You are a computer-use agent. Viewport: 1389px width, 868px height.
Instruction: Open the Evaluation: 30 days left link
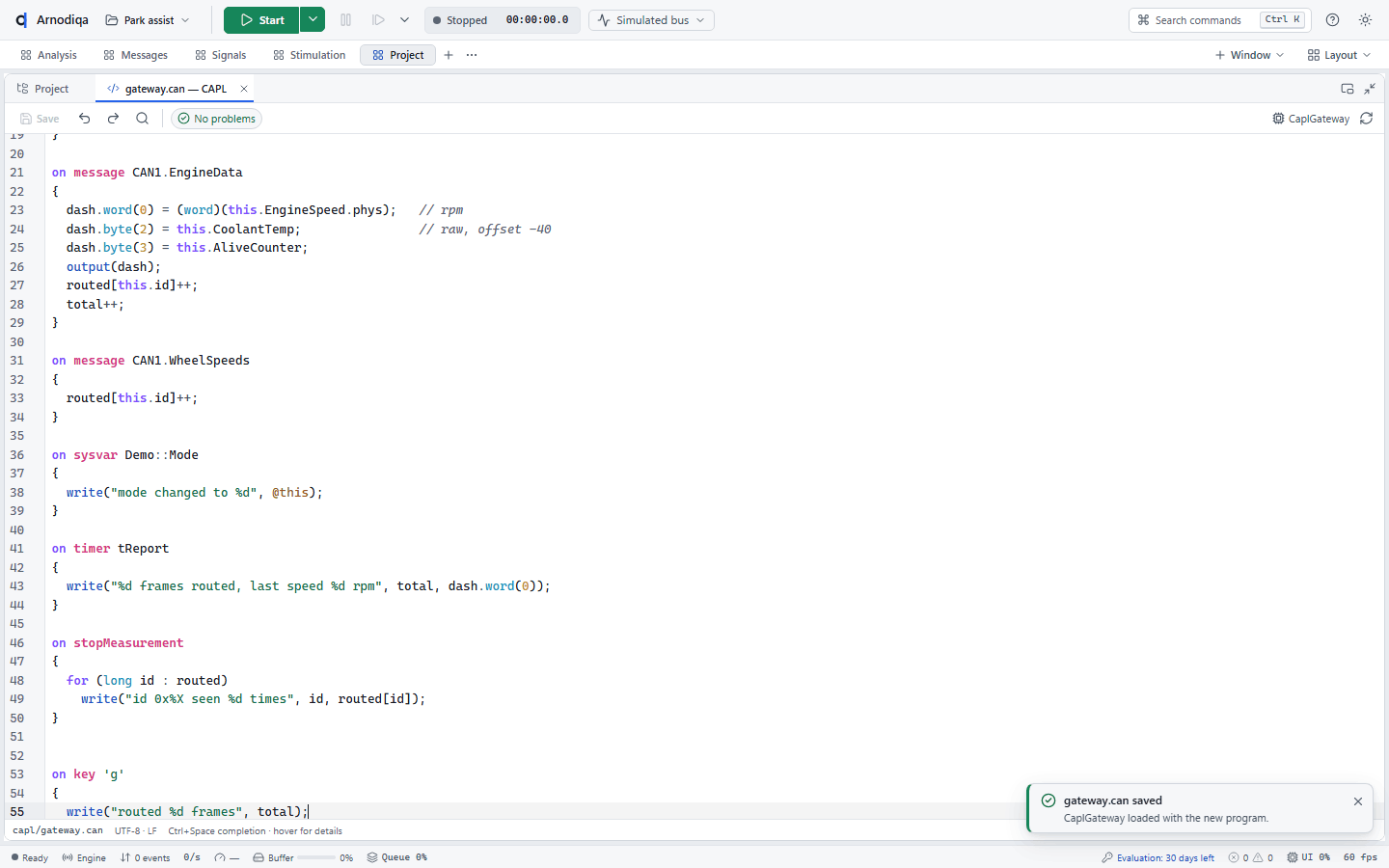[1157, 857]
